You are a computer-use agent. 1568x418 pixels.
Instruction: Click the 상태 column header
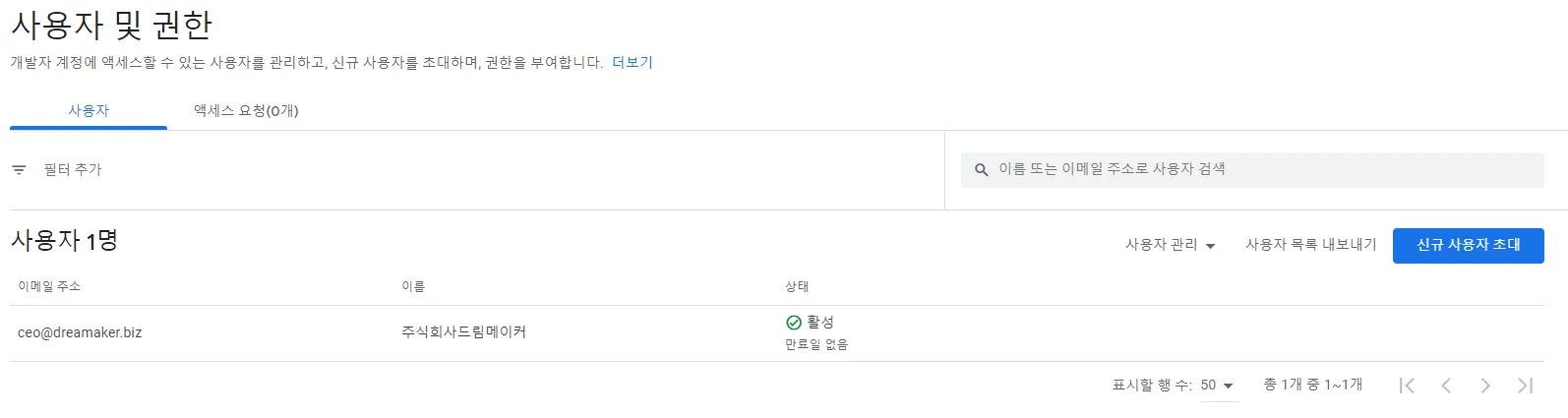[x=797, y=286]
